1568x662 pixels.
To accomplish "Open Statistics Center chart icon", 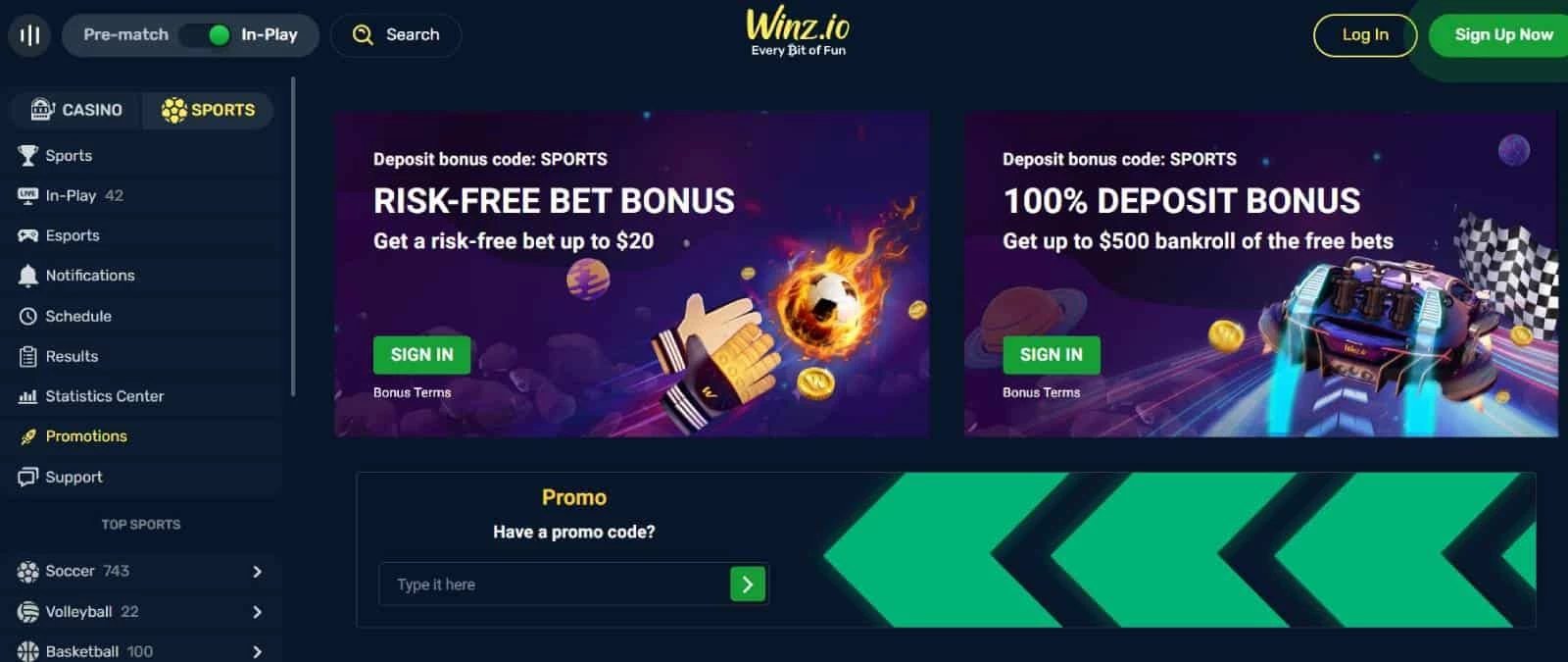I will (x=27, y=397).
